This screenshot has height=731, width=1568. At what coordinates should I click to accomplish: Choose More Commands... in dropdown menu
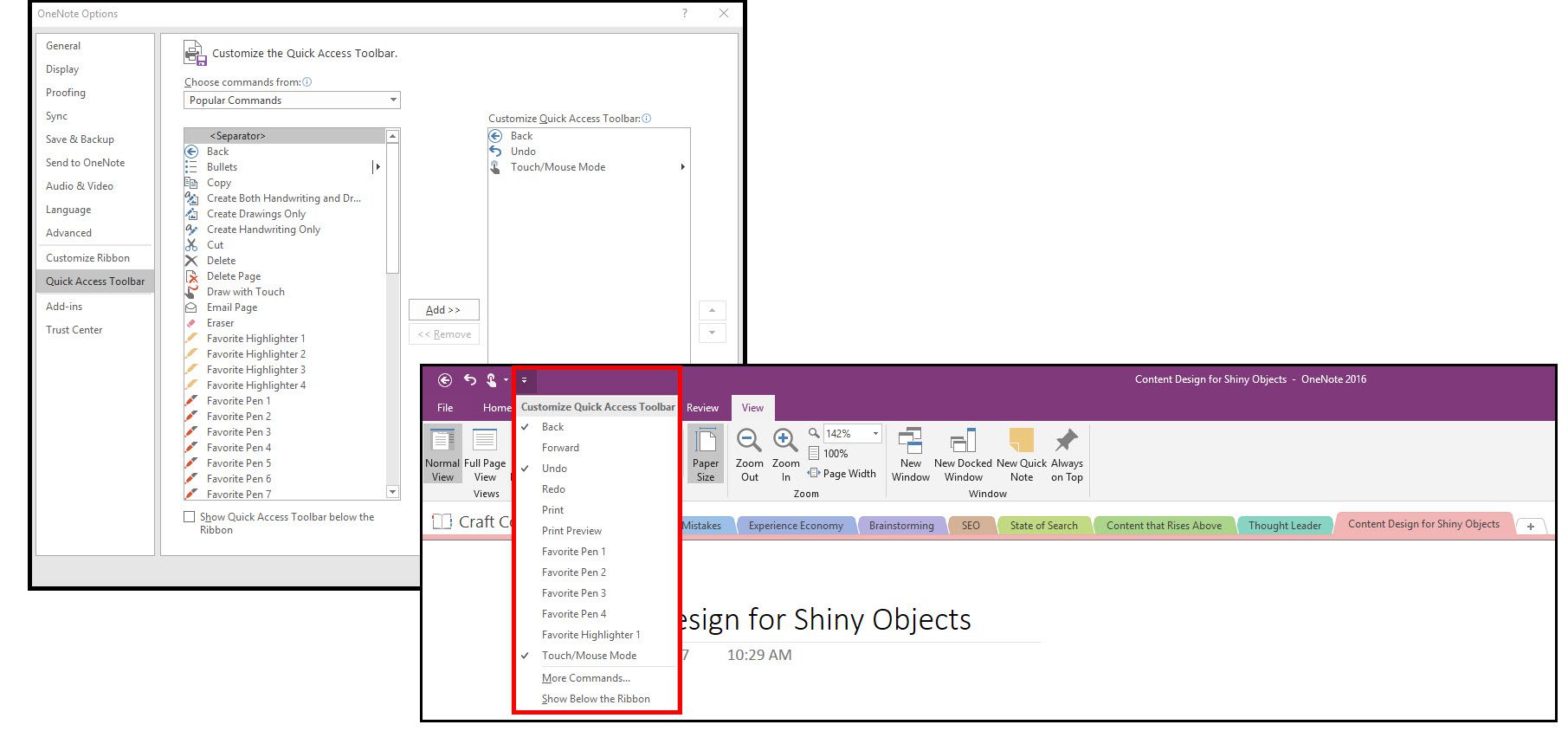point(596,678)
